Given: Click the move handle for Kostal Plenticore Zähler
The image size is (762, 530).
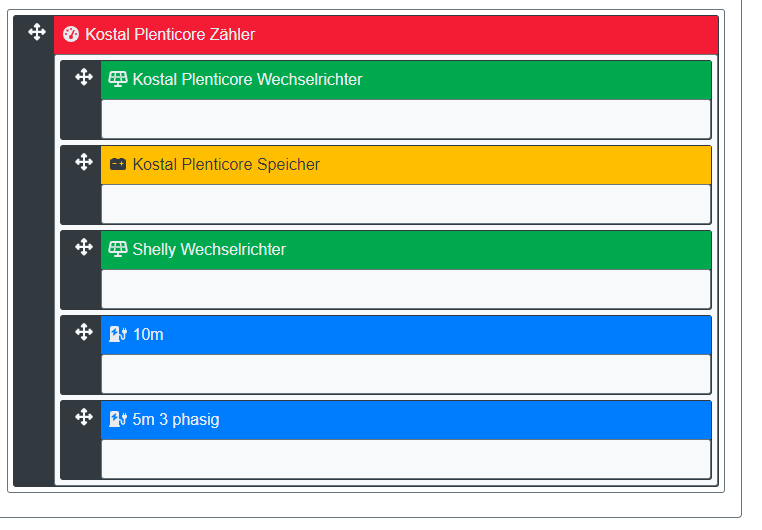Looking at the screenshot, I should [37, 33].
